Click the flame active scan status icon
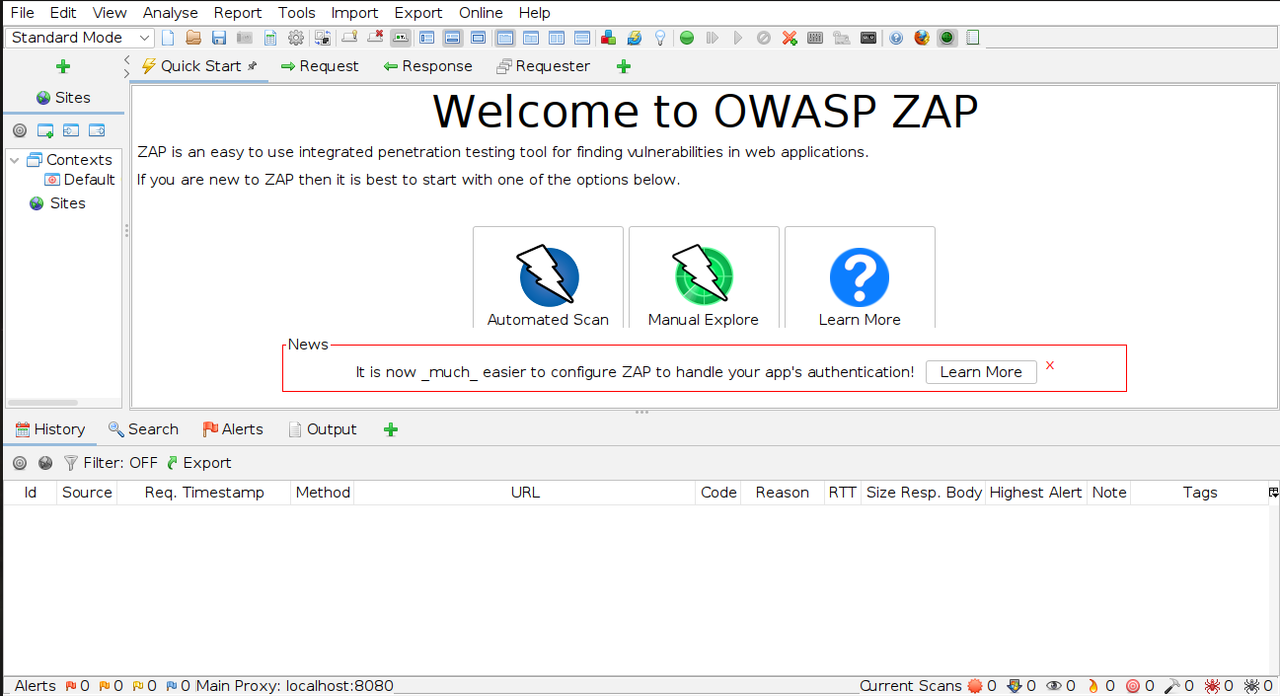 click(x=1093, y=686)
